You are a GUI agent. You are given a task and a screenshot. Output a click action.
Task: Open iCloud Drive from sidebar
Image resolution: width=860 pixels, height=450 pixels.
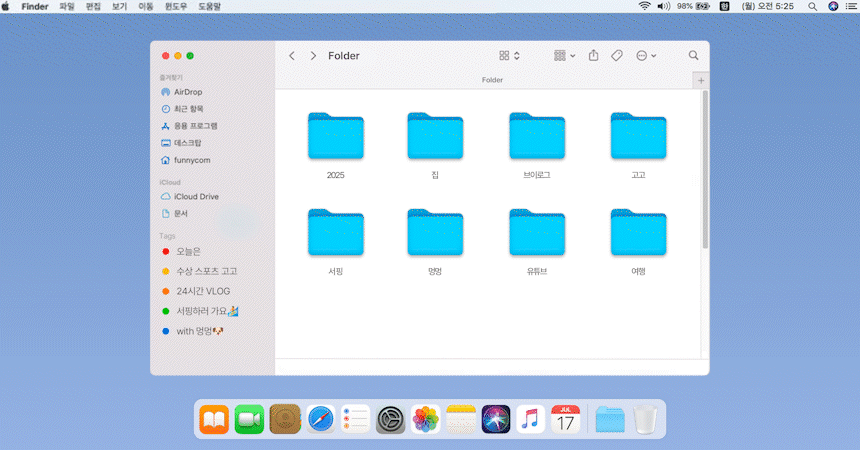pos(195,197)
